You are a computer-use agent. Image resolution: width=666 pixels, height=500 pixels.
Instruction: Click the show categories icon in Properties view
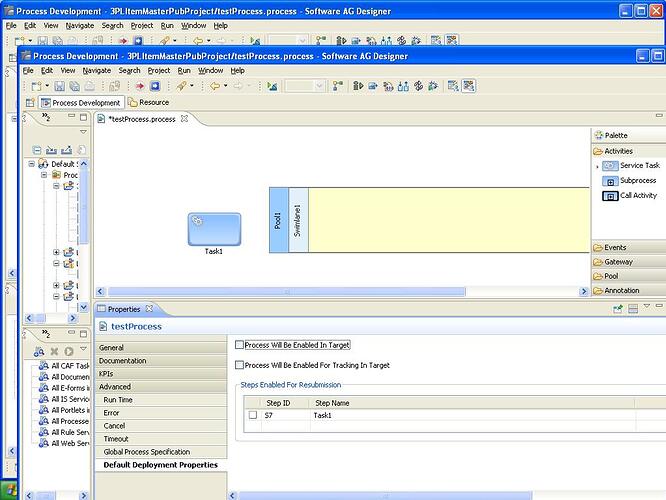(633, 309)
